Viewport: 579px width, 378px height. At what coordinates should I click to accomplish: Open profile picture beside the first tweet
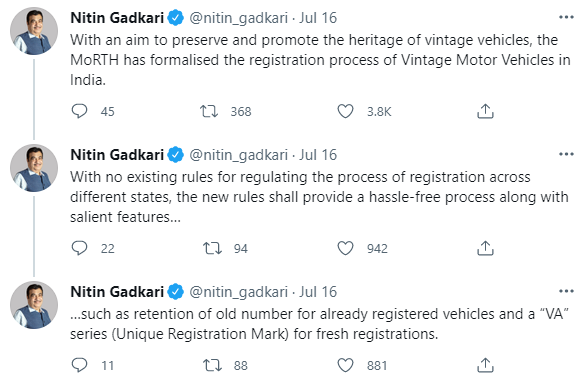34,31
